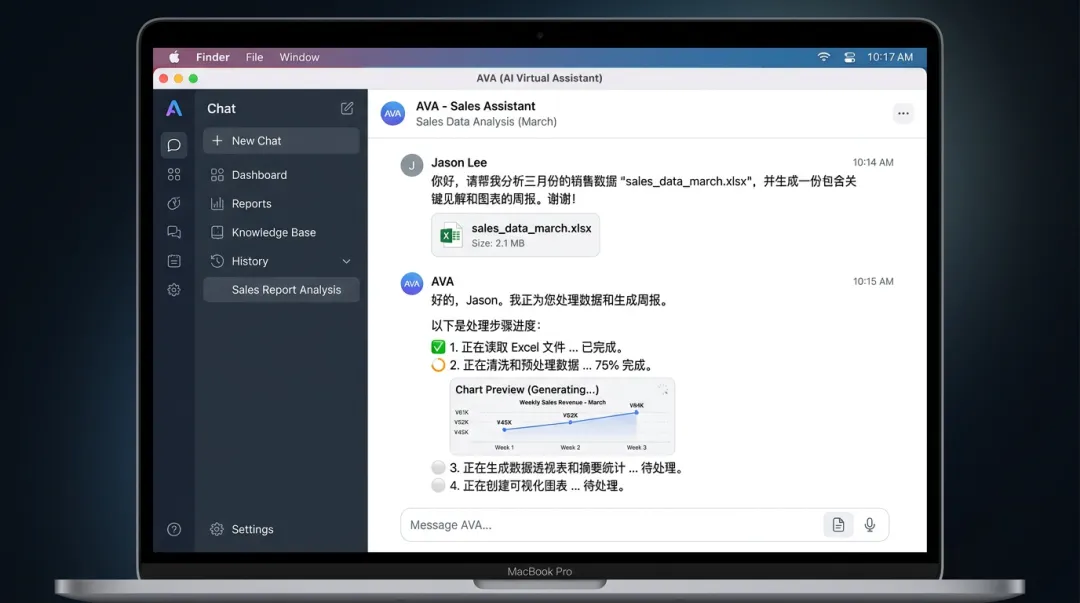The image size is (1080, 603).
Task: Click the step 2 progress spinner
Action: click(438, 365)
